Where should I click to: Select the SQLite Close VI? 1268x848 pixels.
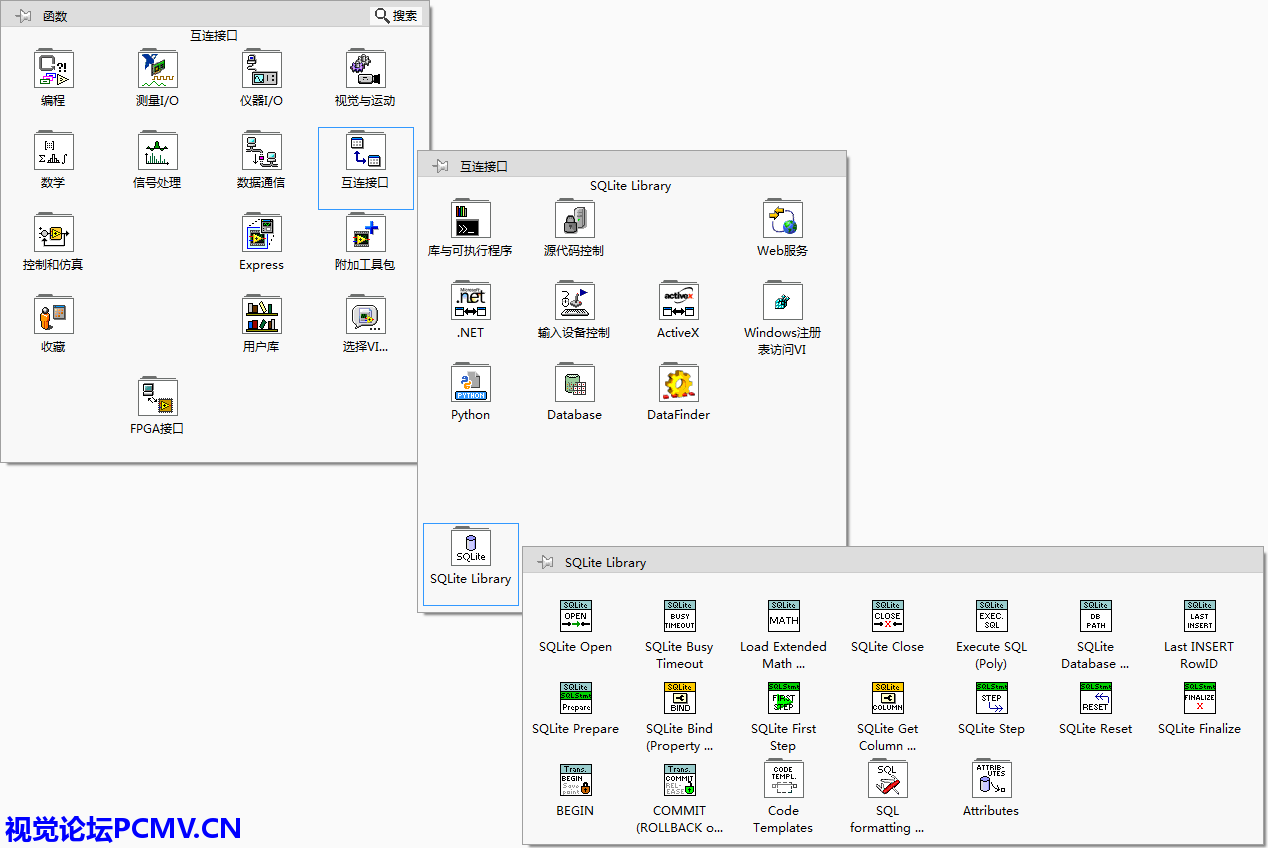click(888, 616)
